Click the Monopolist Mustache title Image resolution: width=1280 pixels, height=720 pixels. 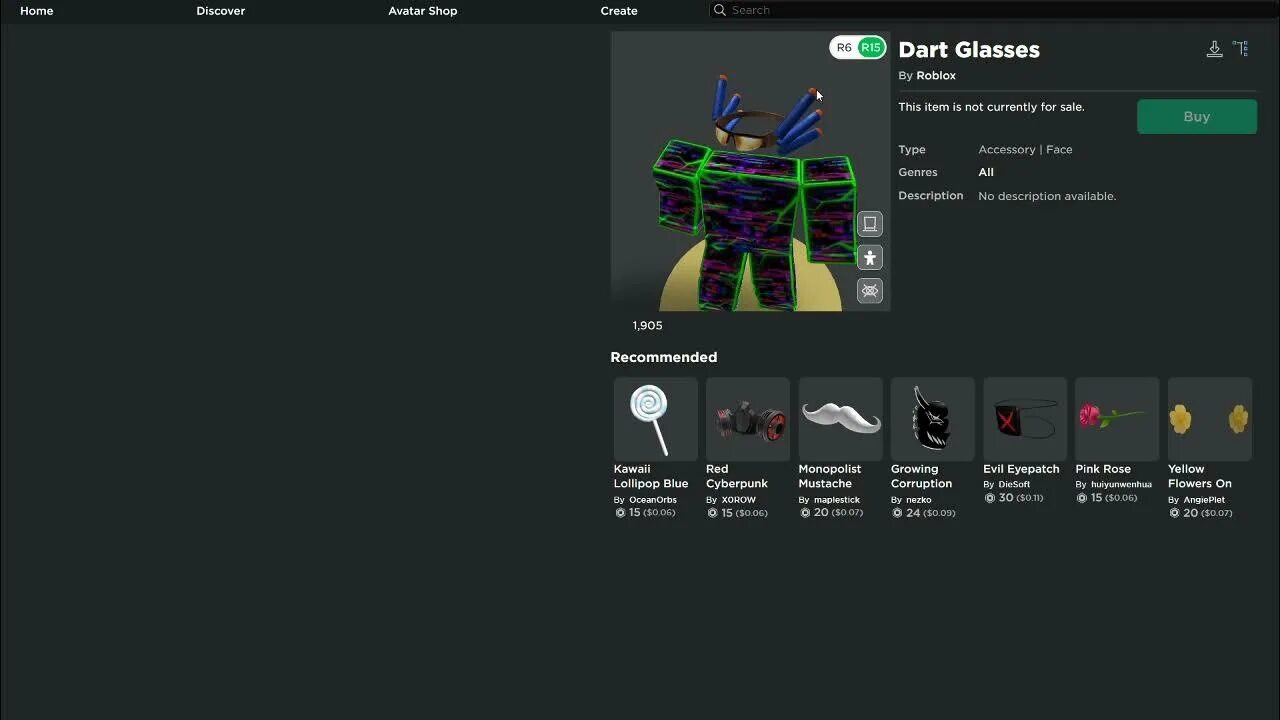[x=830, y=476]
